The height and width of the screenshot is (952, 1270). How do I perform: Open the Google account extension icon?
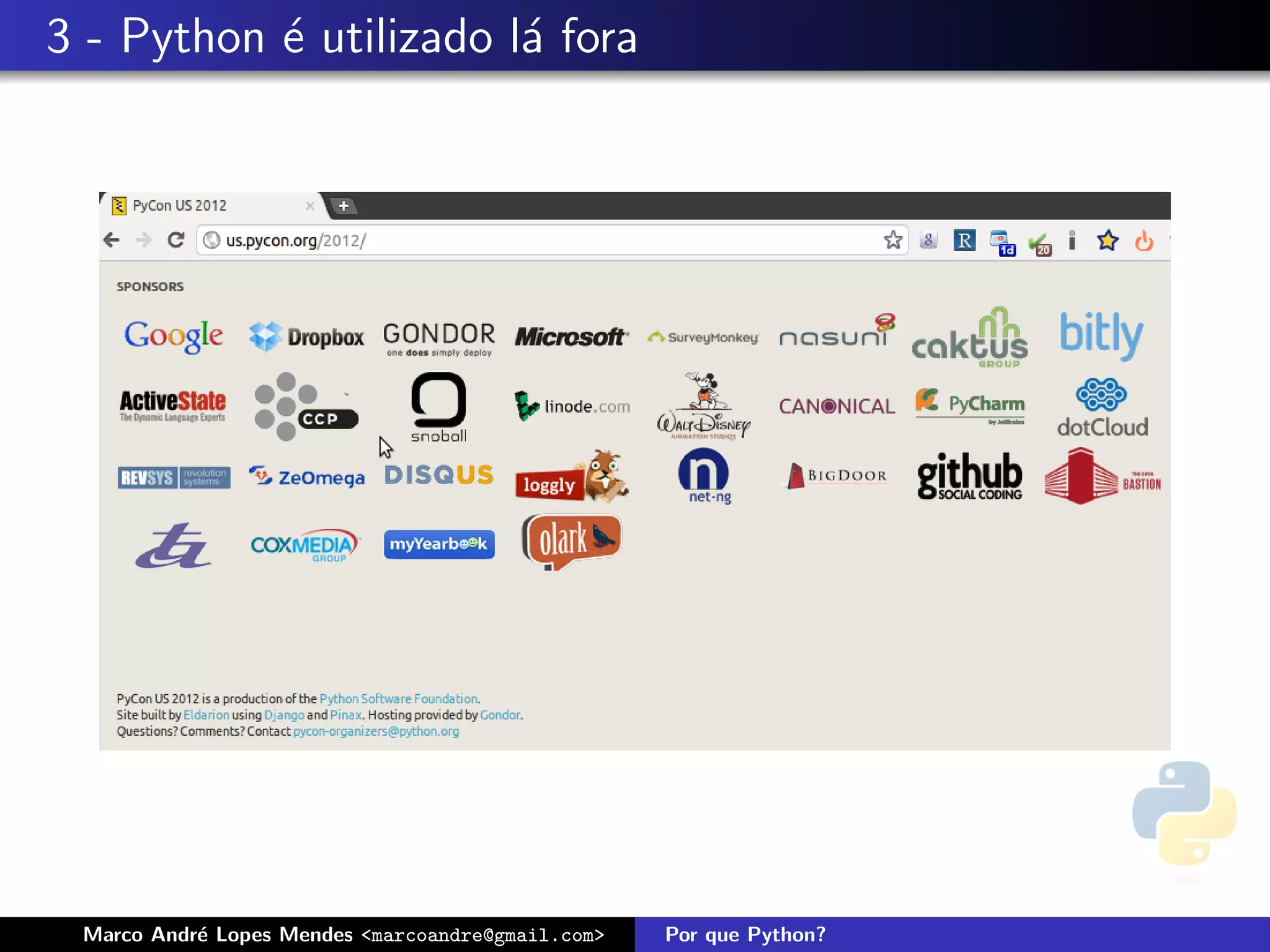pos(928,240)
